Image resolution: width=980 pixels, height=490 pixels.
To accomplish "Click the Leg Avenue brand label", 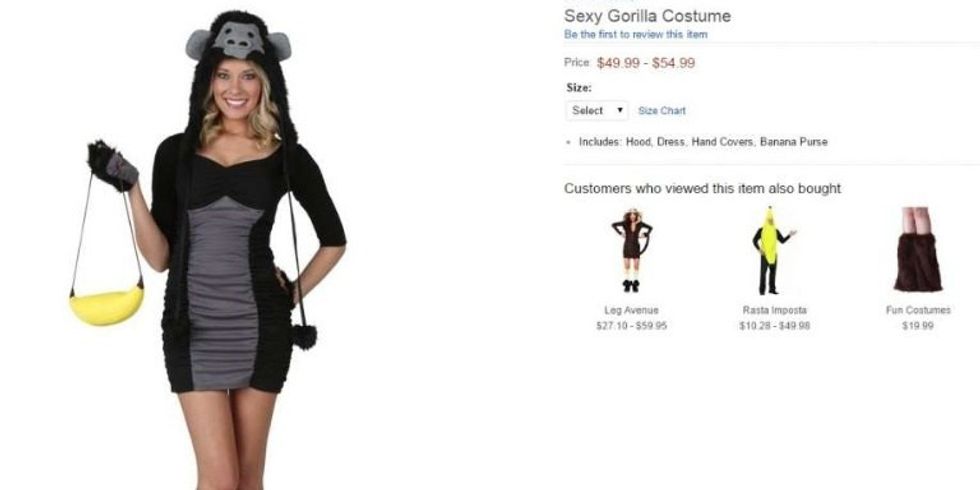I will (631, 310).
